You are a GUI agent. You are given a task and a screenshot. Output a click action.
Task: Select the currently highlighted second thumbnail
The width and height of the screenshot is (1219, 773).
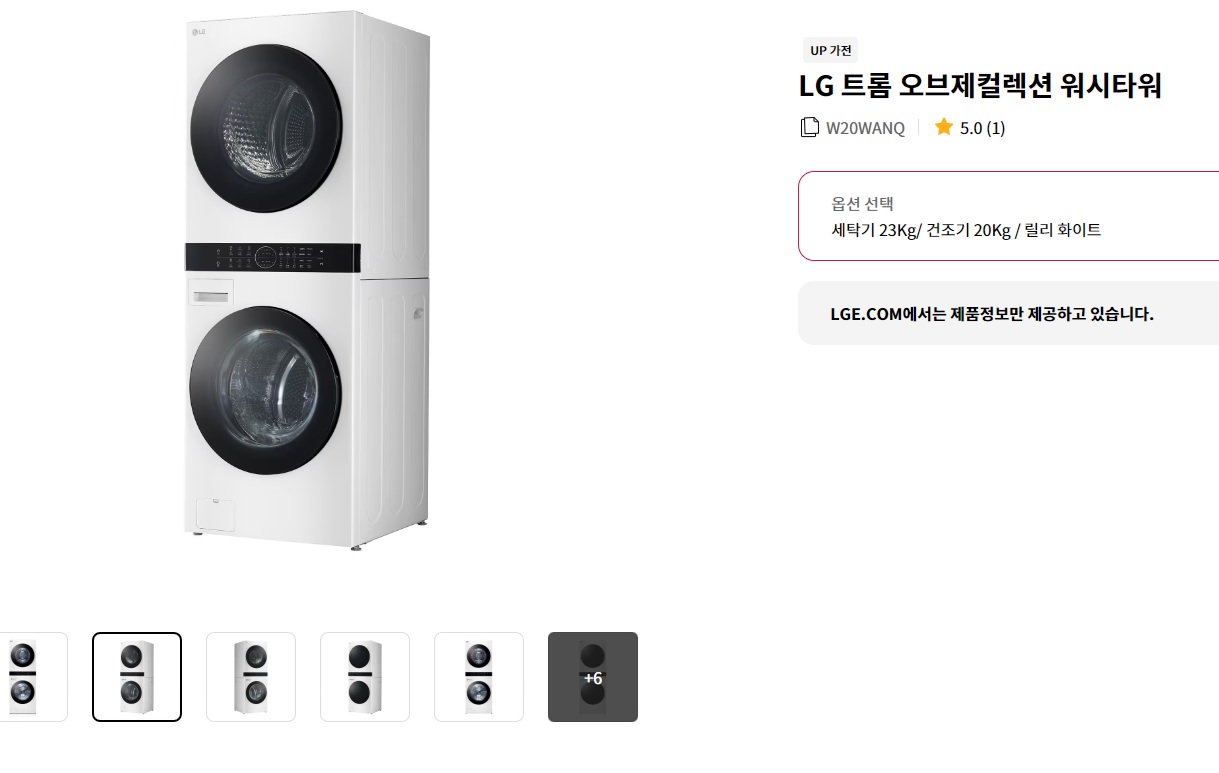[x=137, y=677]
